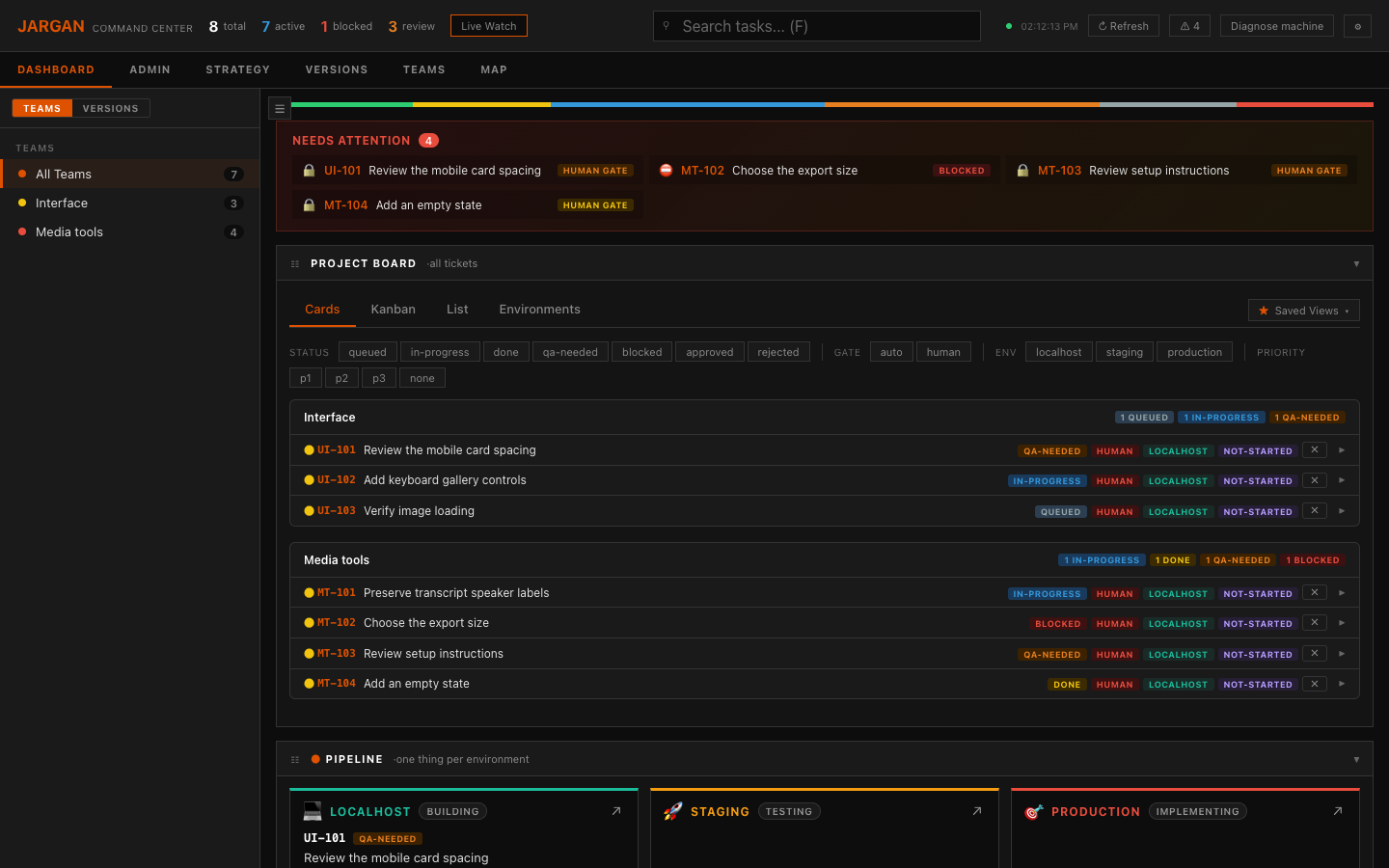The height and width of the screenshot is (868, 1389).
Task: Switch to the Strategy tab
Action: [238, 69]
